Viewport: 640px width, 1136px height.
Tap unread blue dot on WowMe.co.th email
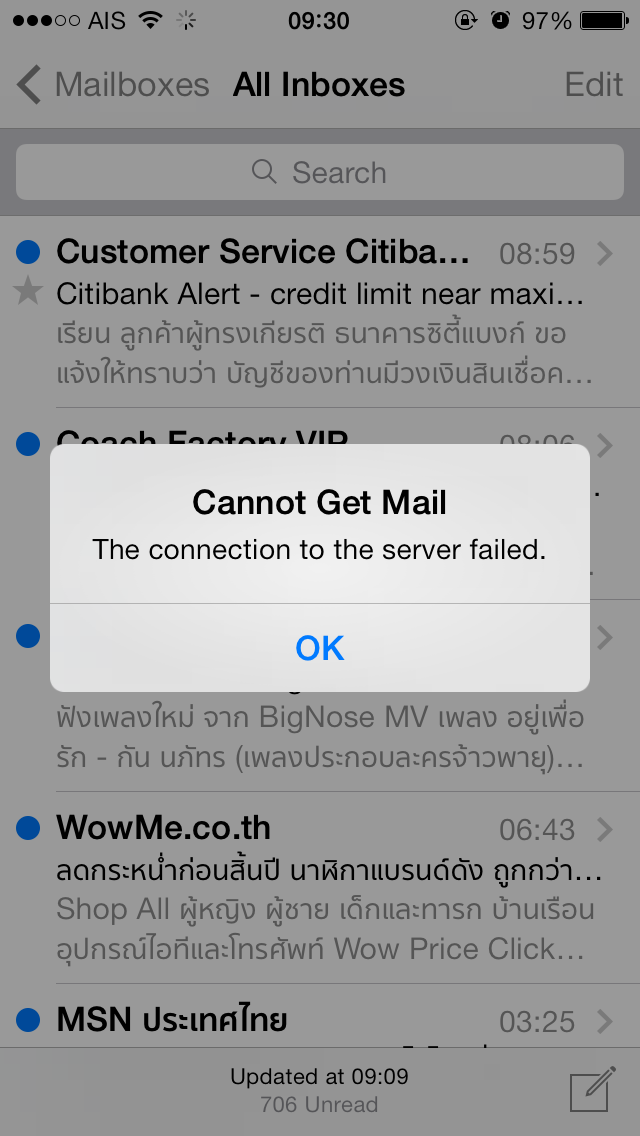(x=28, y=827)
